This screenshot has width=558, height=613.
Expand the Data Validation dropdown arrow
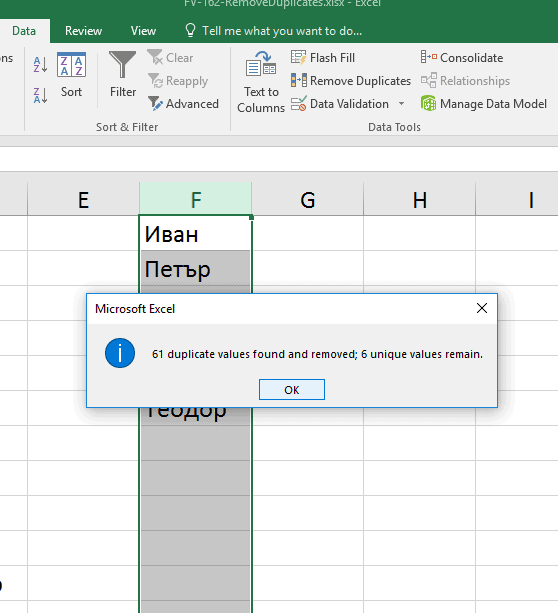[x=401, y=104]
